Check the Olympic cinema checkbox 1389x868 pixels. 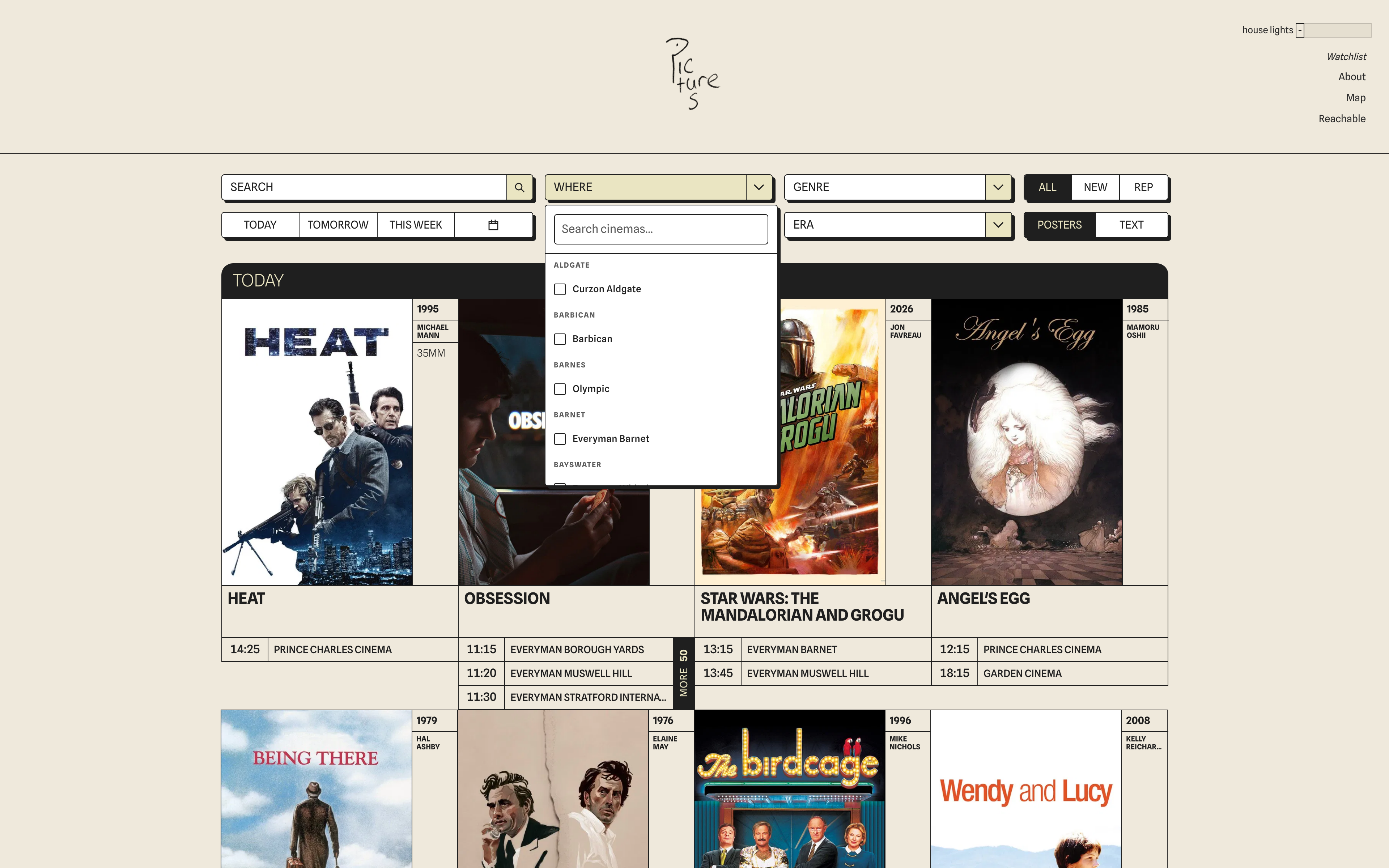point(560,389)
